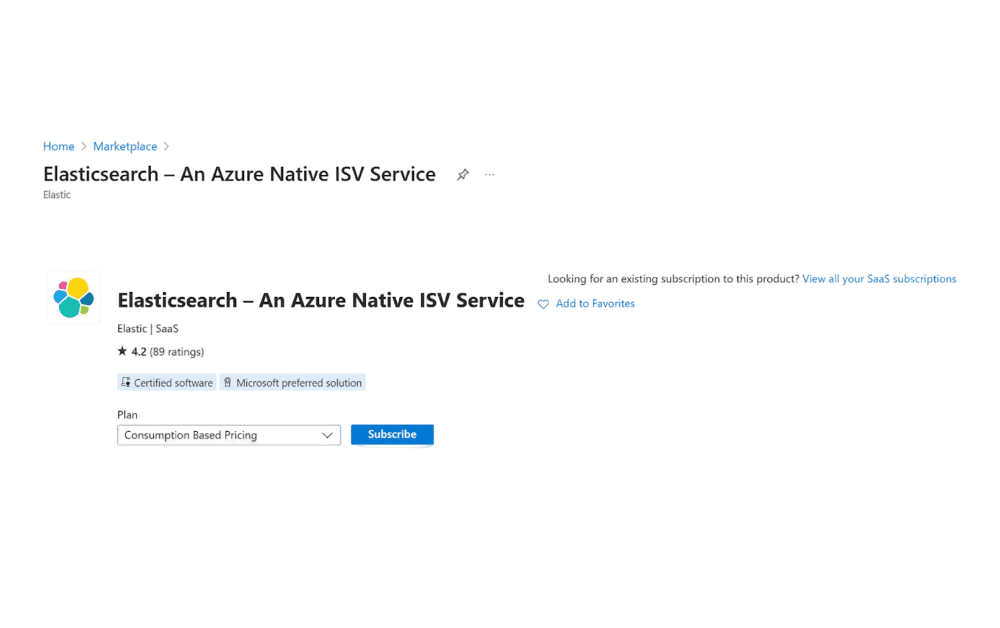The image size is (1000, 628).
Task: Select the Consumption Based Pricing field
Action: point(210,434)
